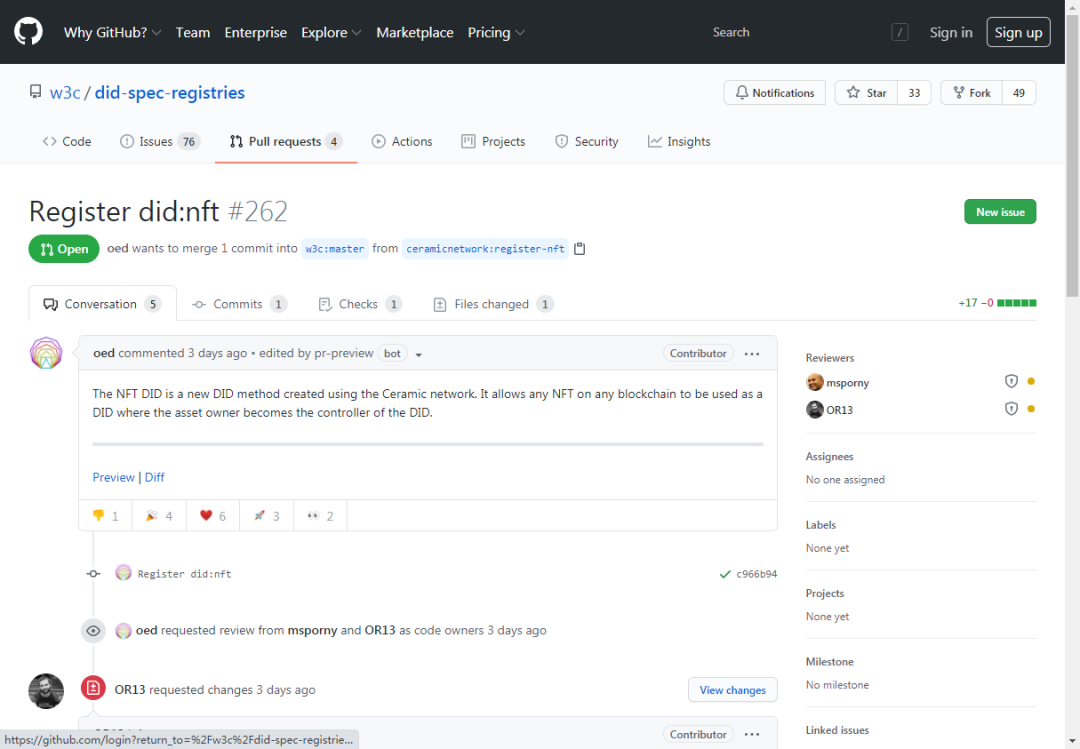Viewport: 1080px width, 749px height.
Task: Click the Notifications button
Action: pos(774,92)
